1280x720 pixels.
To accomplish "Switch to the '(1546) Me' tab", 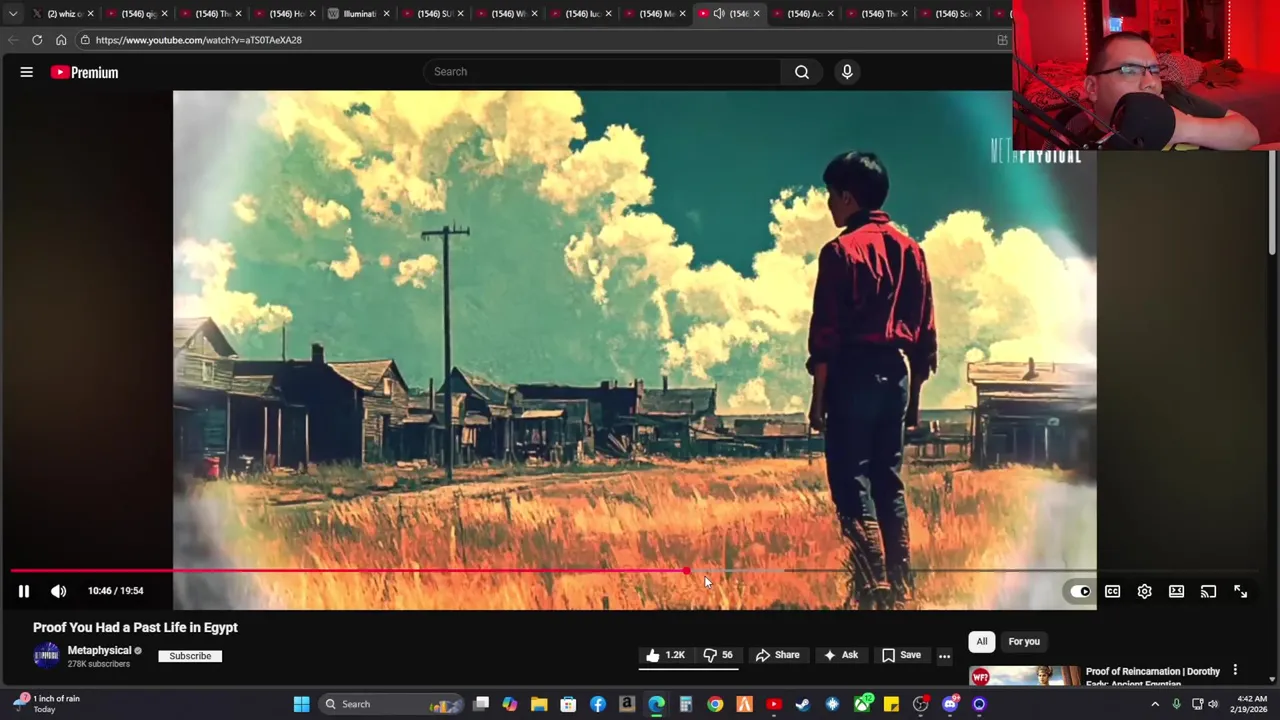I will (654, 14).
